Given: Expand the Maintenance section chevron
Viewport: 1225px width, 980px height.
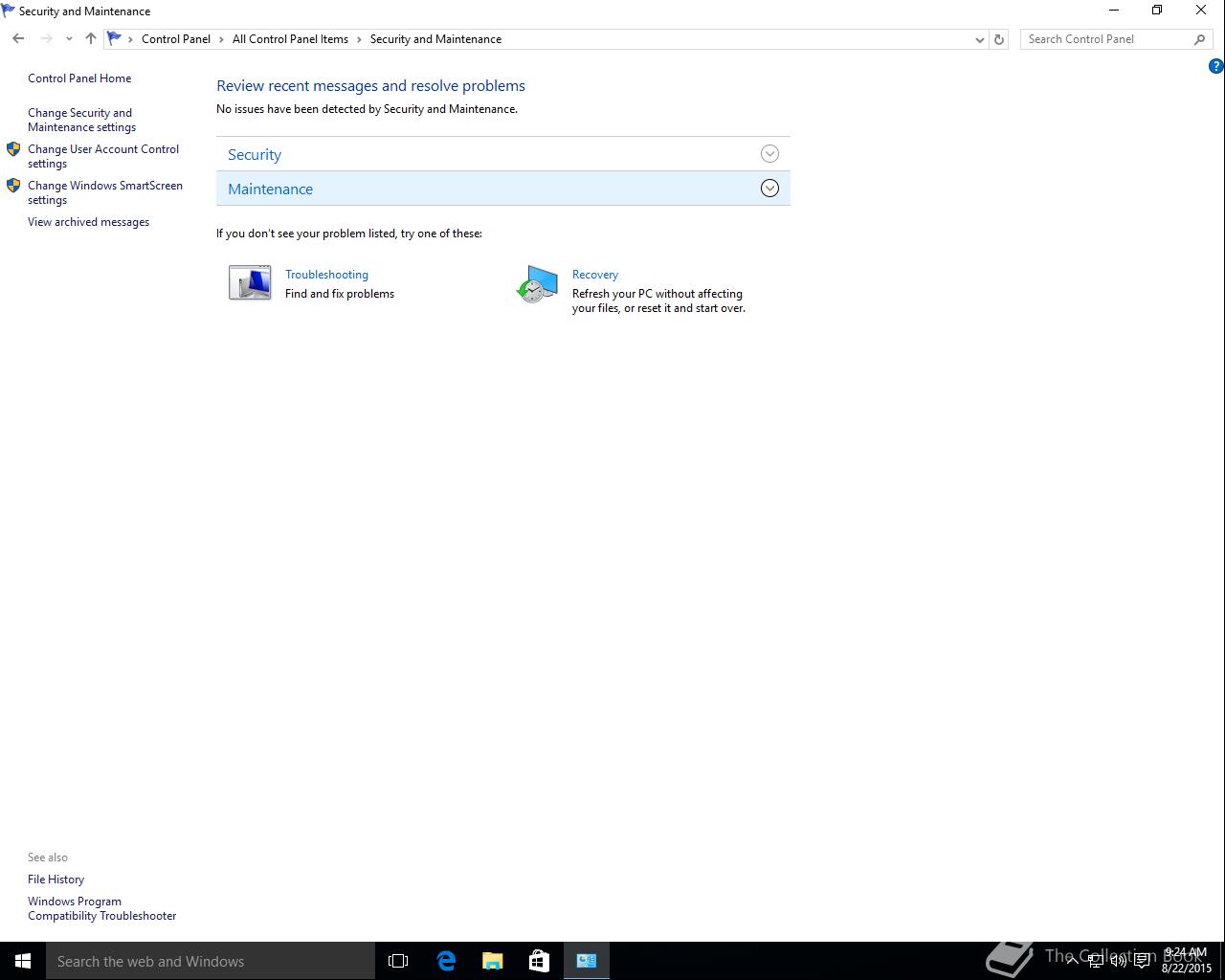Looking at the screenshot, I should [x=769, y=189].
